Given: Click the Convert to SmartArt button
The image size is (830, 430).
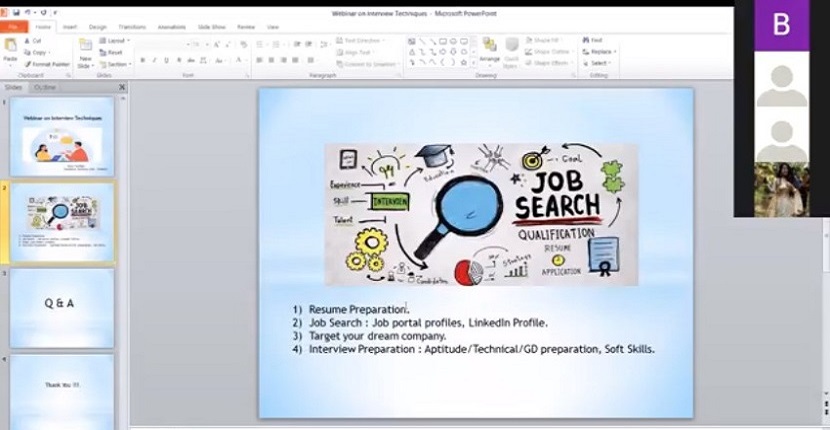Looking at the screenshot, I should pyautogui.click(x=366, y=64).
